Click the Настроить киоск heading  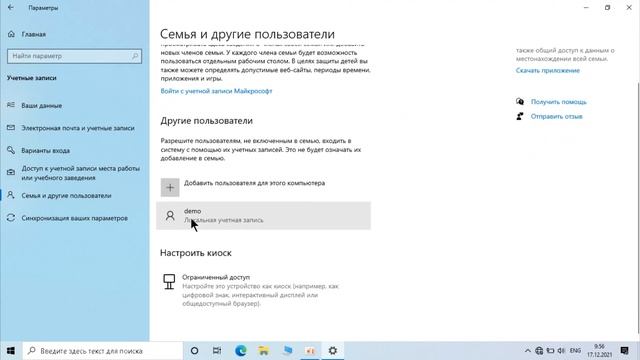[x=196, y=253]
